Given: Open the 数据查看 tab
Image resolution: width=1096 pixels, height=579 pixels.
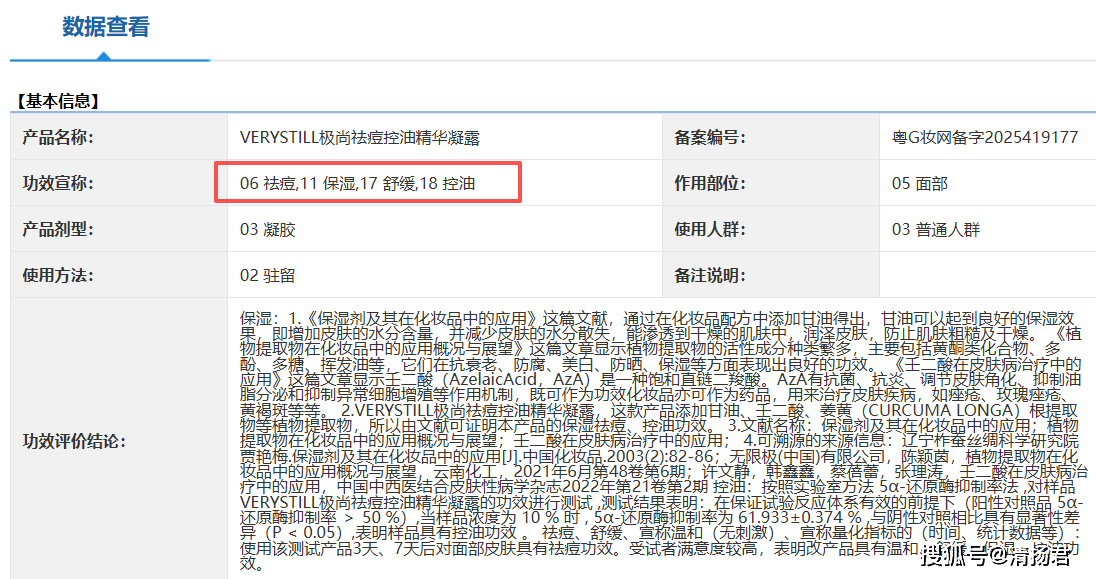Looking at the screenshot, I should coord(106,28).
